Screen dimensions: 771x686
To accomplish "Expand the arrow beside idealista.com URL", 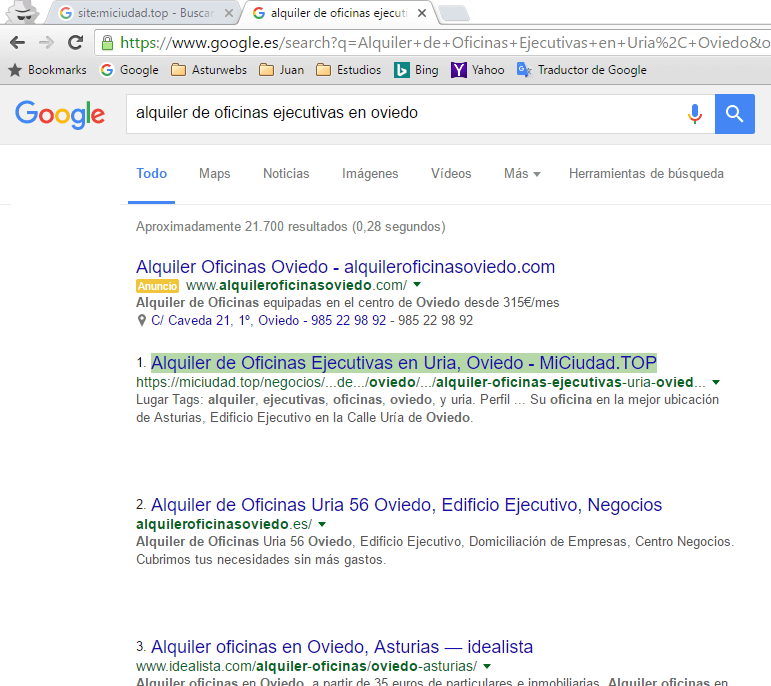I will (487, 666).
